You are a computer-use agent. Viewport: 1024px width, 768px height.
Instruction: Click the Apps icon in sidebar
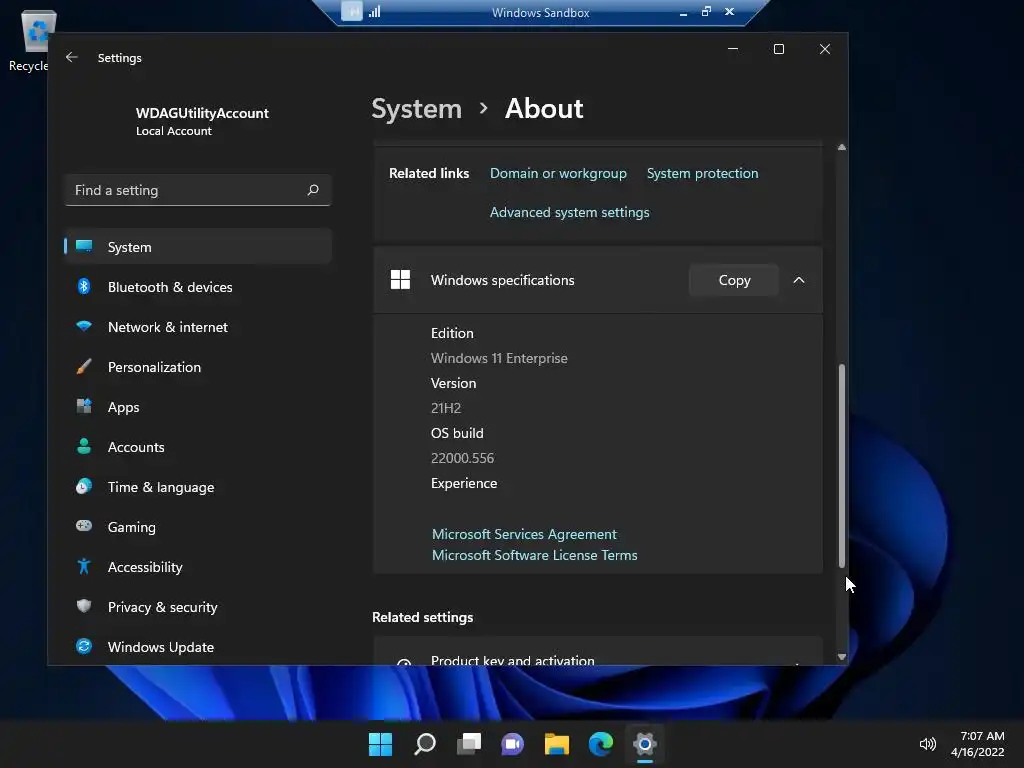click(x=84, y=406)
